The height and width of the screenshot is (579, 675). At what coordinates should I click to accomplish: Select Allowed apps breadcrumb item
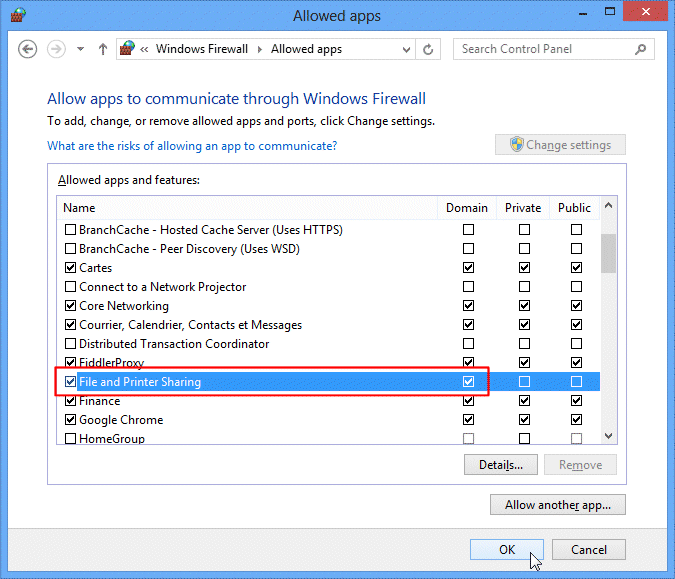(307, 49)
